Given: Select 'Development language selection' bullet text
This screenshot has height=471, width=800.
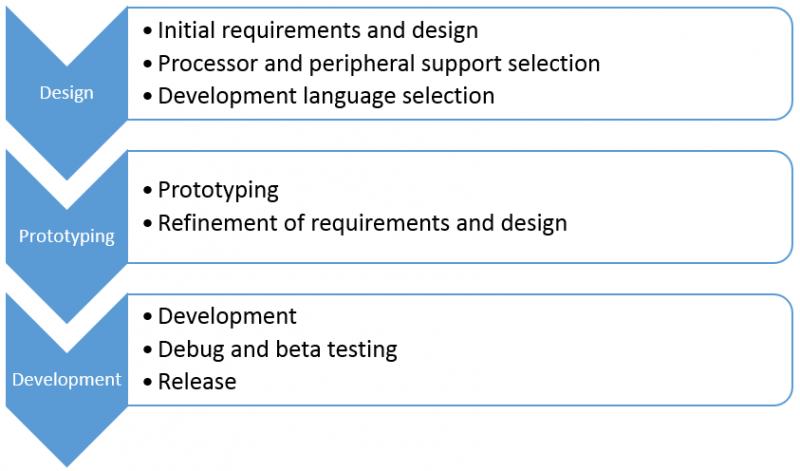Looking at the screenshot, I should coord(325,96).
